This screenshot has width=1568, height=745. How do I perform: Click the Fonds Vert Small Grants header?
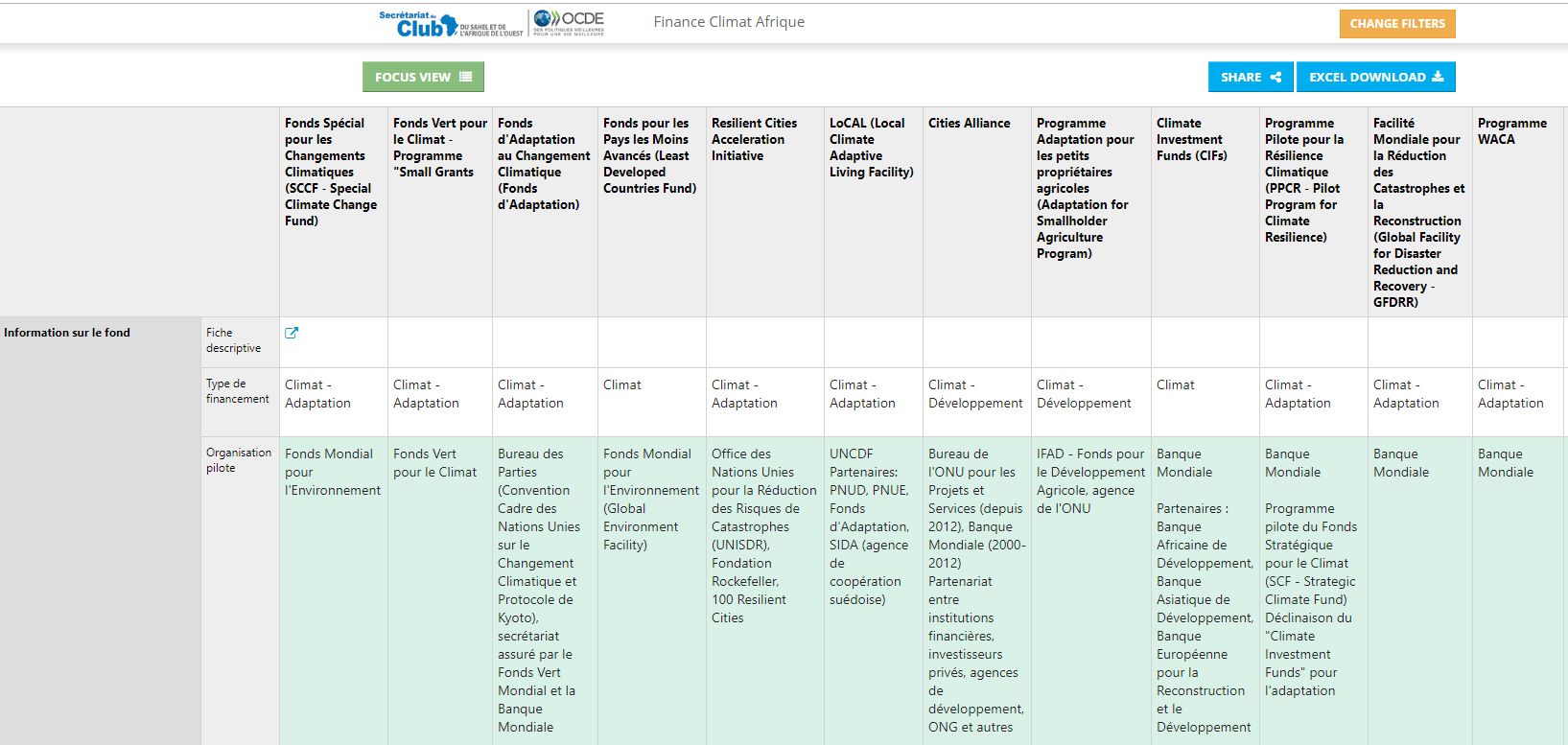439,148
